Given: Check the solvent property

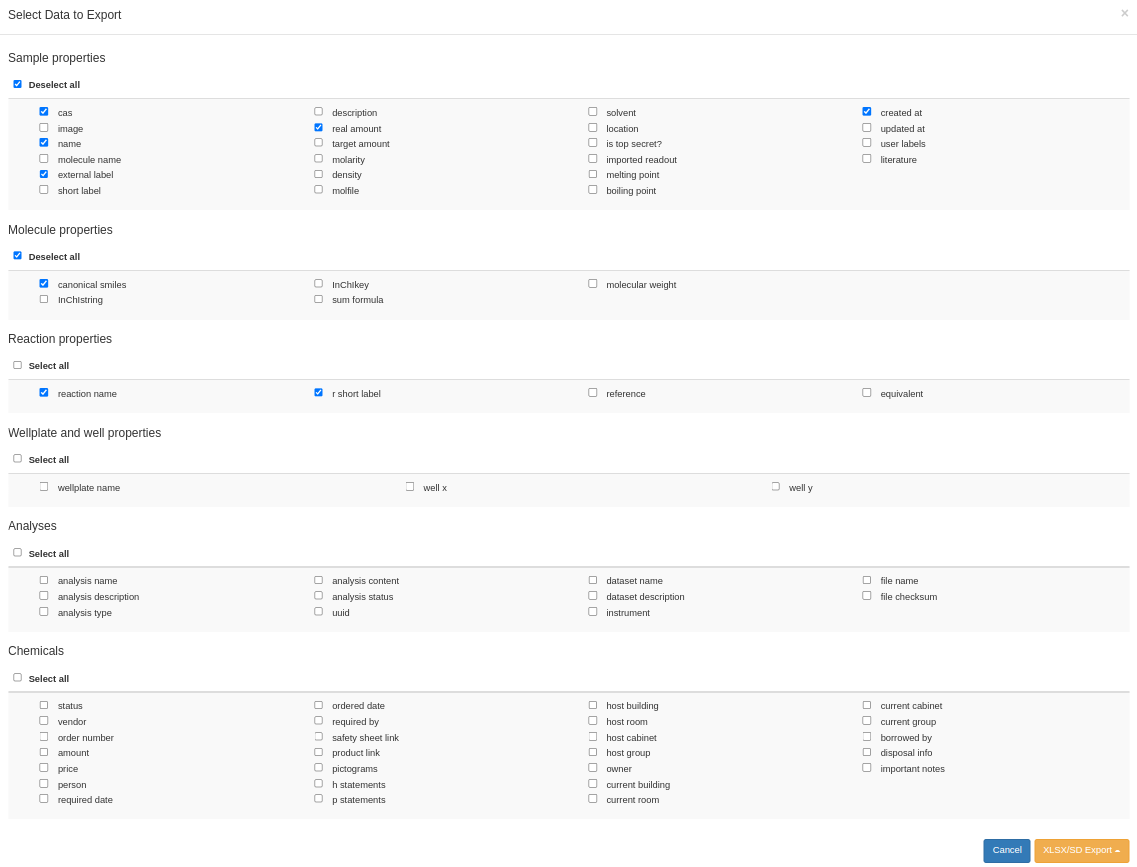Looking at the screenshot, I should [592, 111].
